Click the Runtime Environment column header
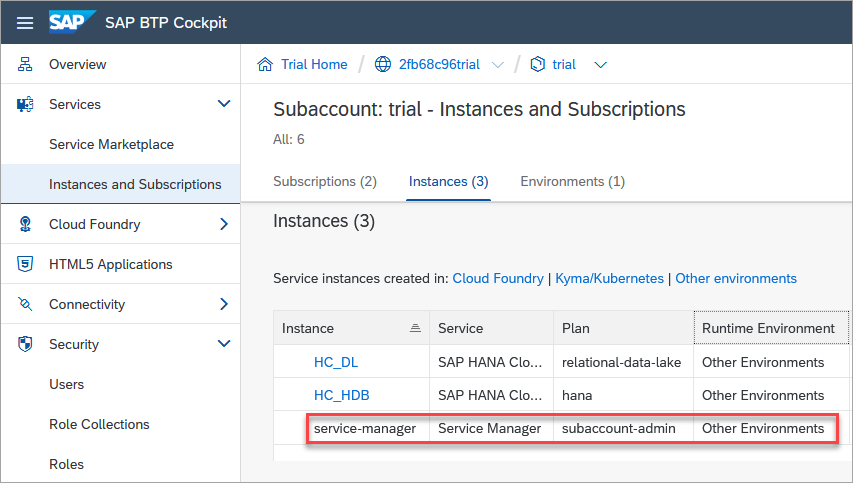The image size is (853, 483). coord(771,328)
